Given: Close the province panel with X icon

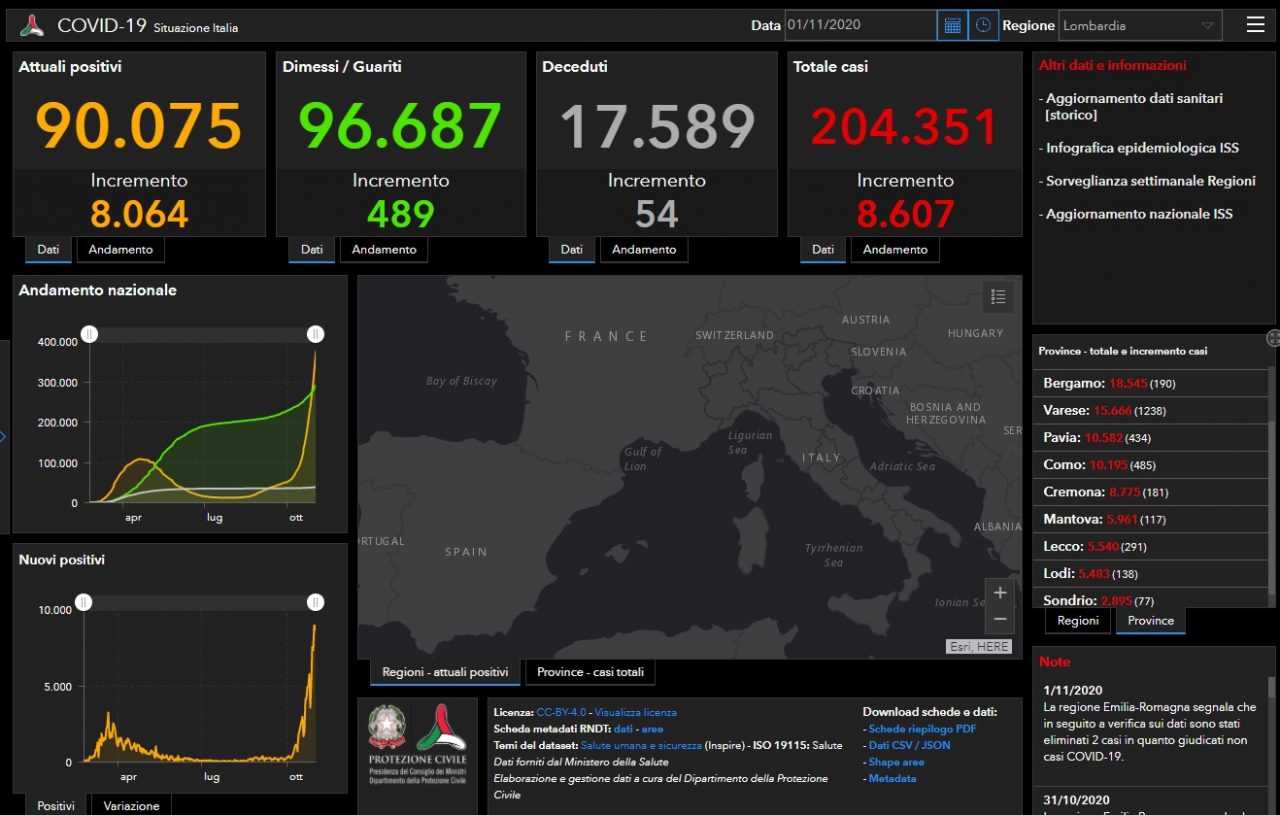Looking at the screenshot, I should tap(1273, 338).
